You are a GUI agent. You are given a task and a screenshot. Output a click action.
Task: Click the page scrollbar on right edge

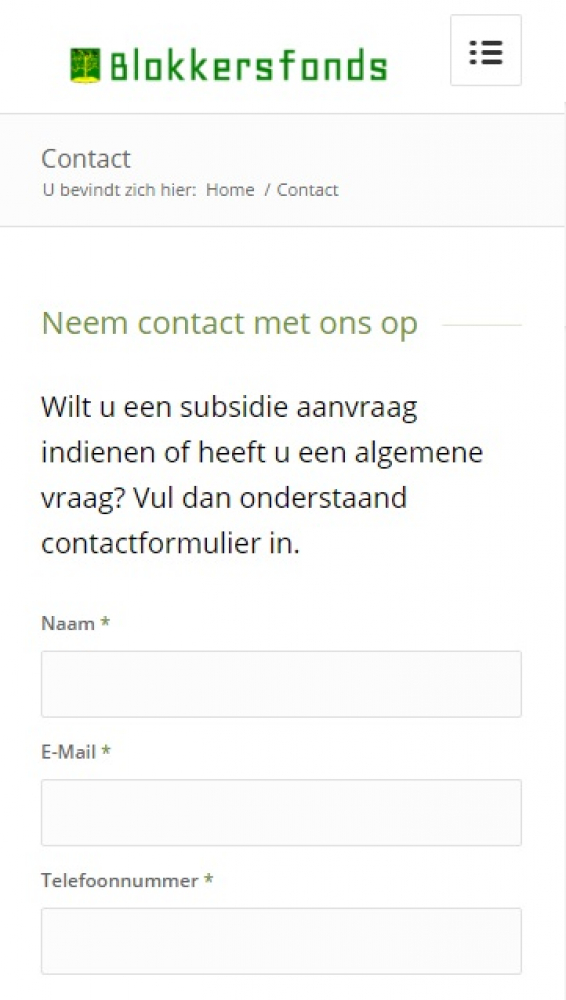click(x=564, y=214)
